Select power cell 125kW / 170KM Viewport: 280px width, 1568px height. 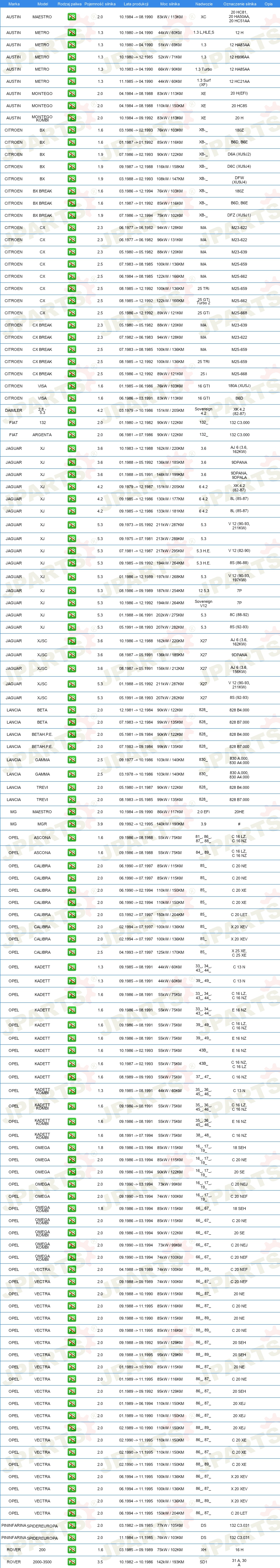170,953
